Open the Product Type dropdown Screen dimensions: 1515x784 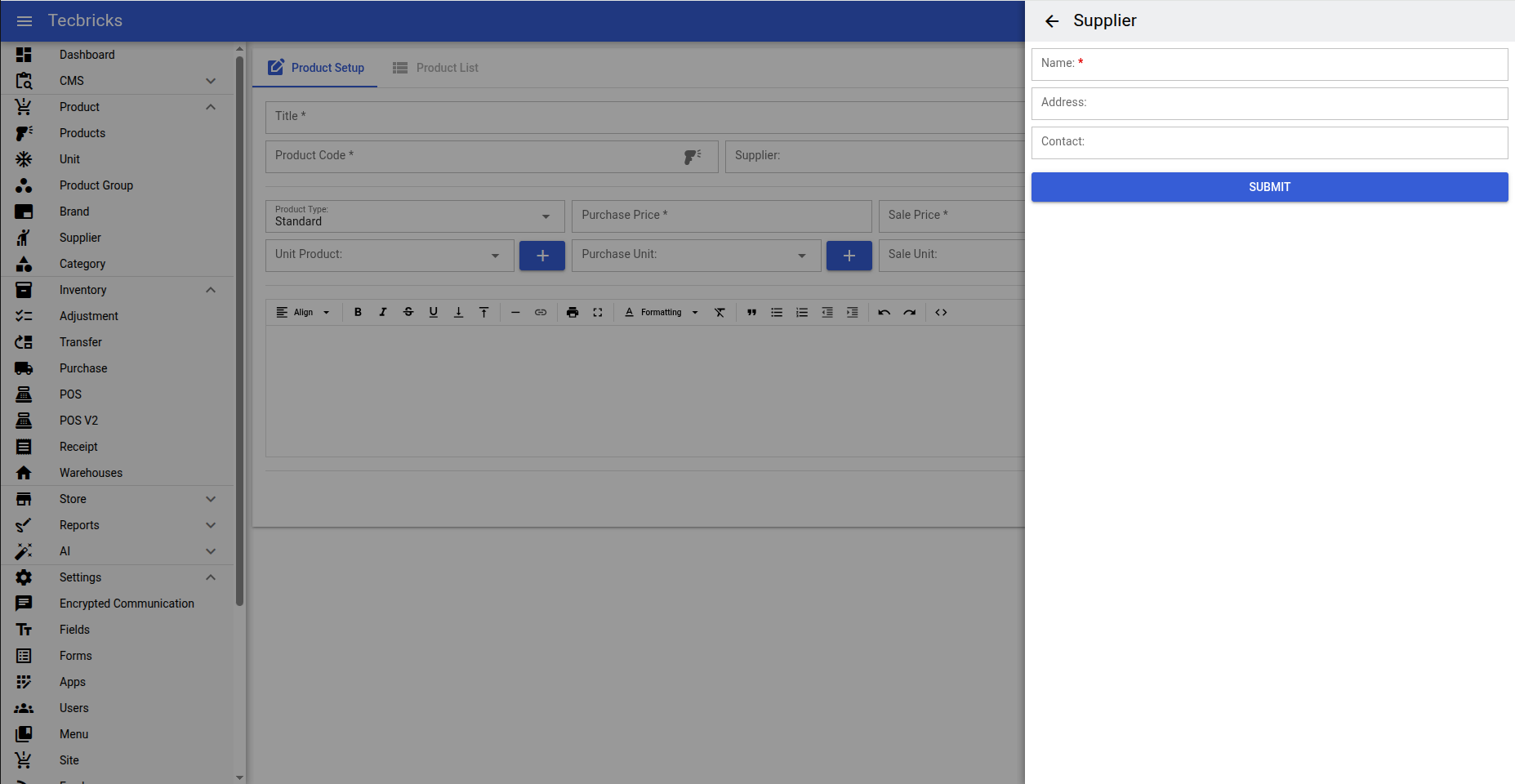415,216
